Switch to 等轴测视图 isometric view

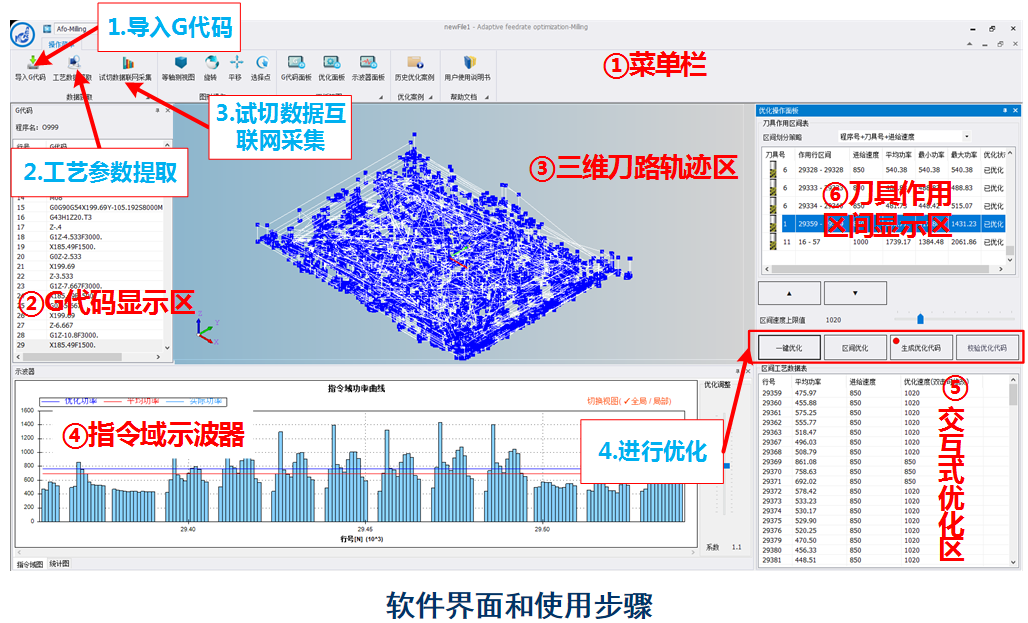(x=181, y=66)
